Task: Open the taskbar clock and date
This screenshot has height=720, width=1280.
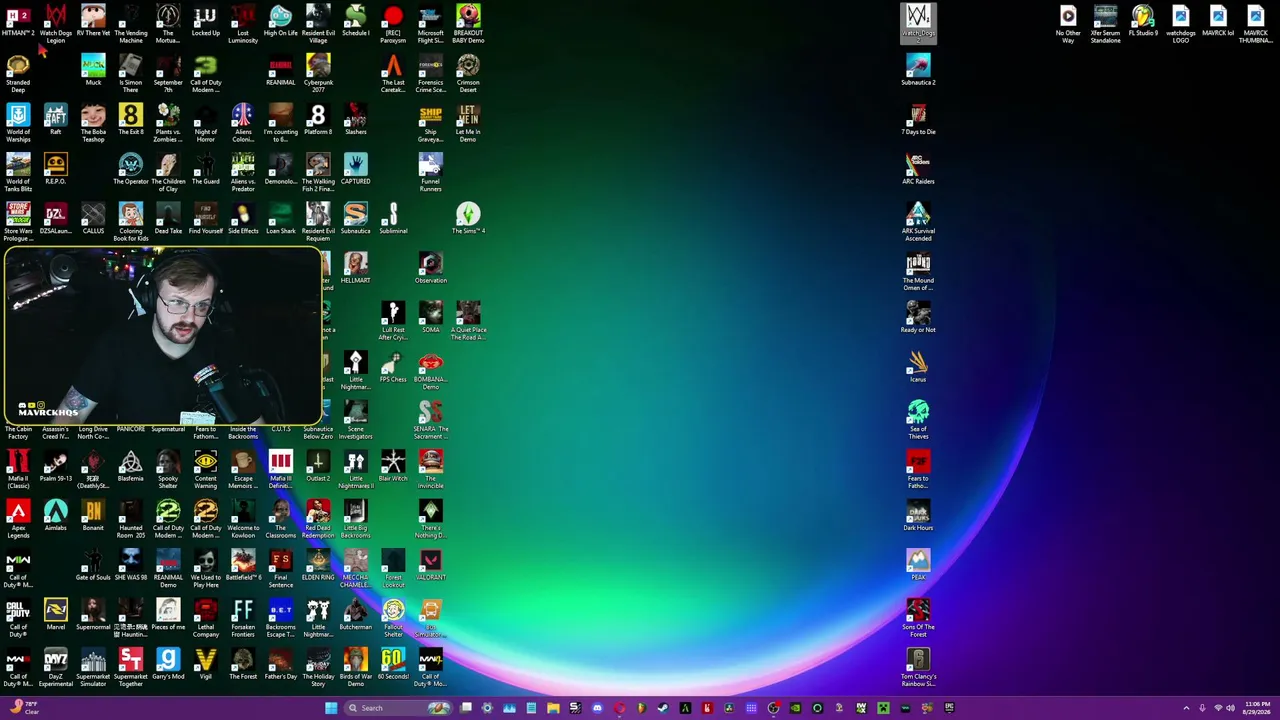Action: pyautogui.click(x=1256, y=708)
